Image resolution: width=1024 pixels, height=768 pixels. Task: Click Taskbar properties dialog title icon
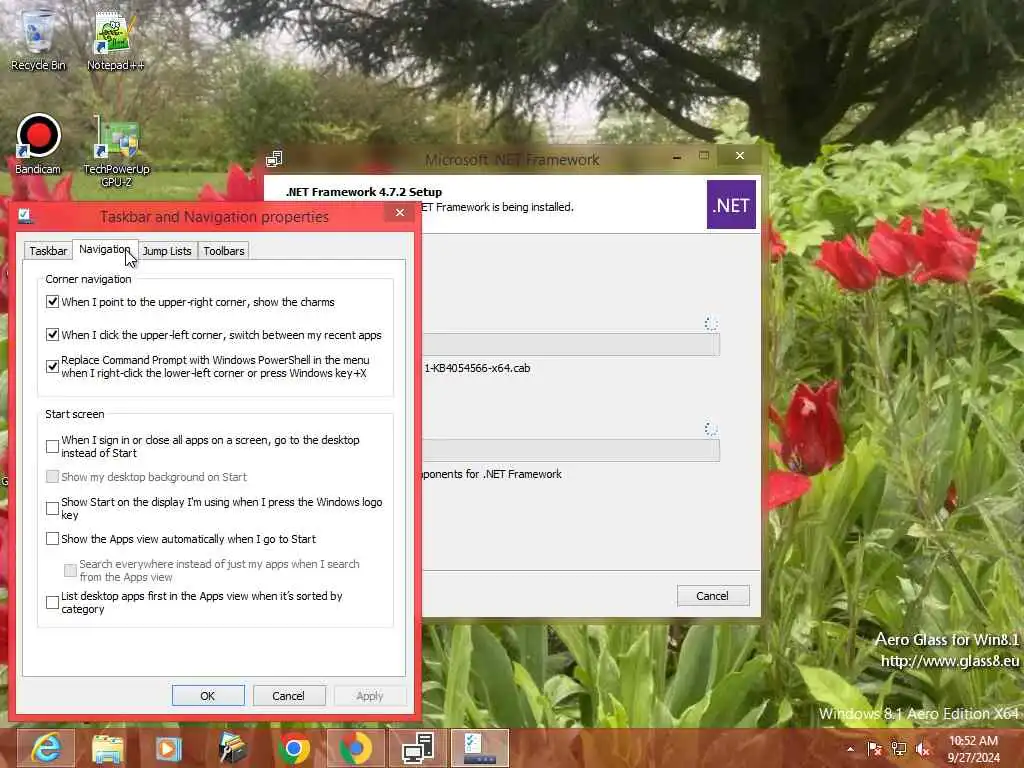25,216
